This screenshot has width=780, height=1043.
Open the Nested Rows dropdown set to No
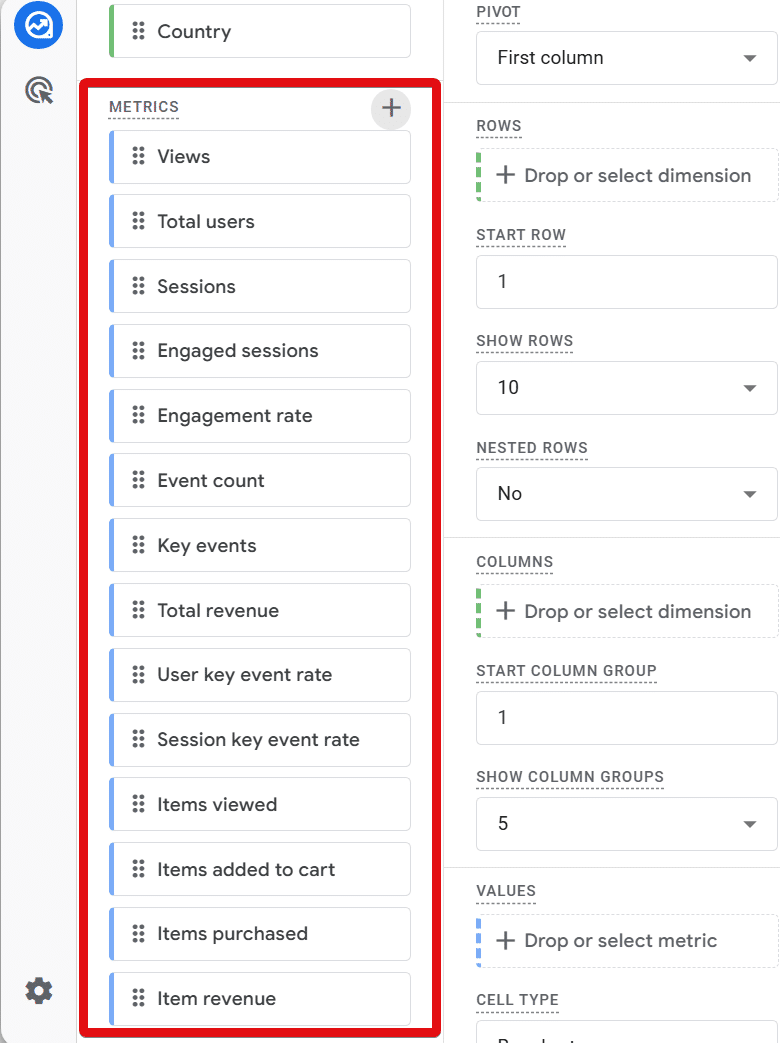626,494
